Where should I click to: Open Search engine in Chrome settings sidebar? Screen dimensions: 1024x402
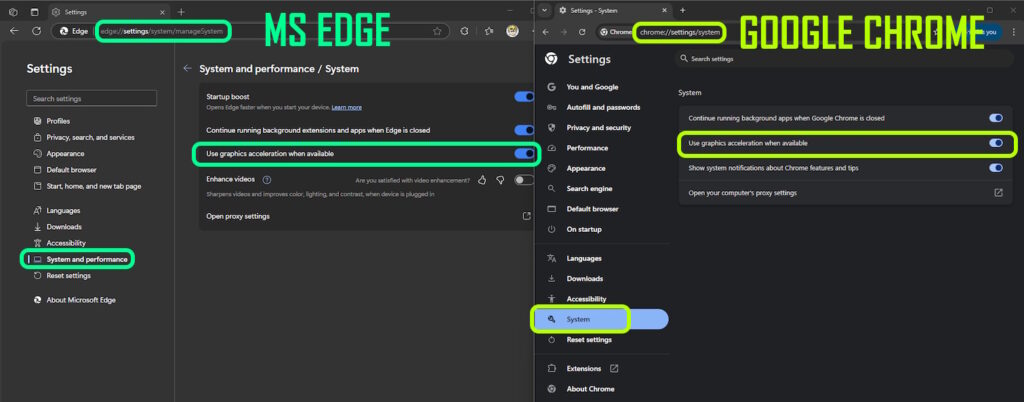pyautogui.click(x=592, y=188)
